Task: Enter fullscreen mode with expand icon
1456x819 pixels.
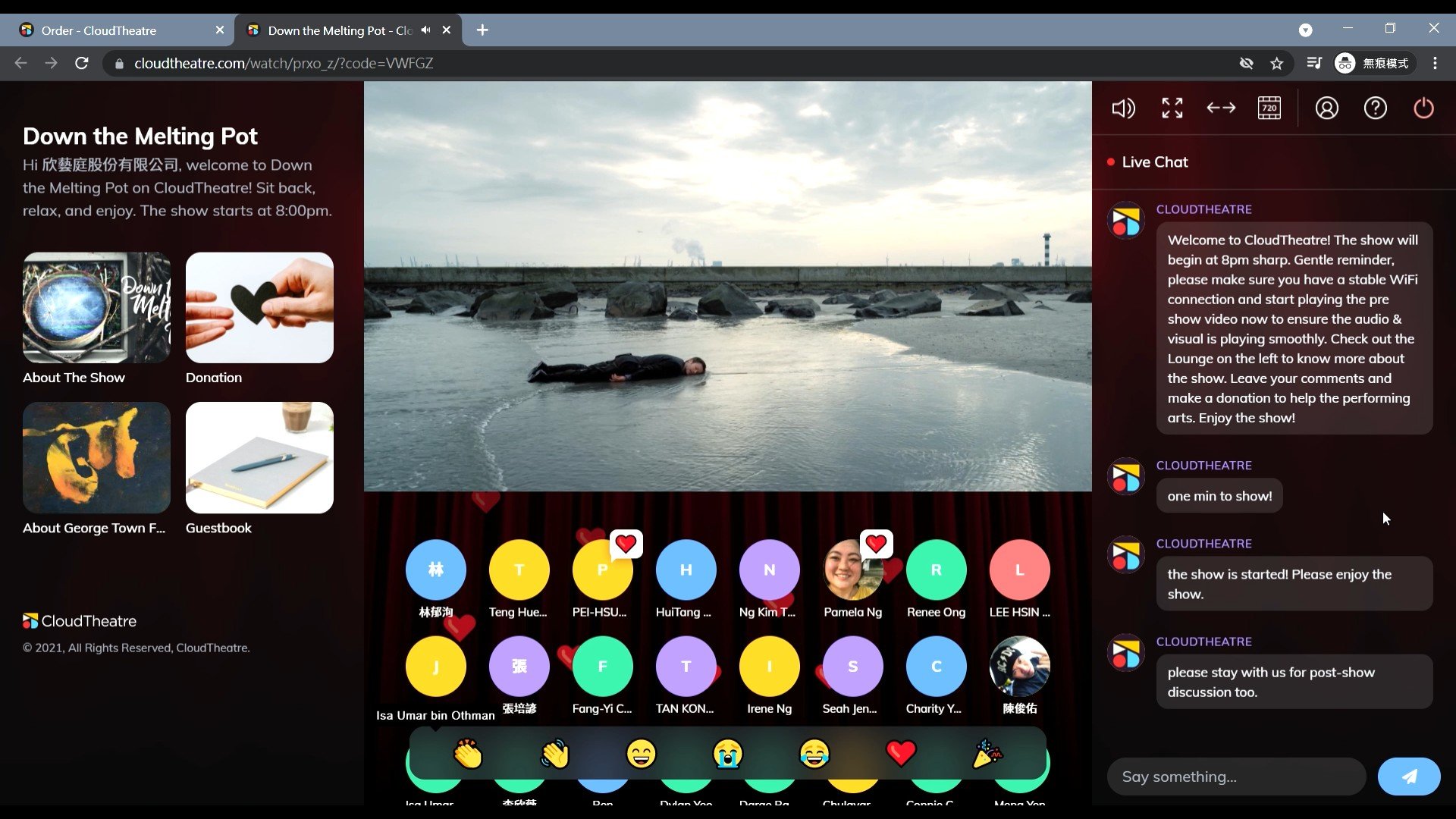Action: pyautogui.click(x=1172, y=108)
